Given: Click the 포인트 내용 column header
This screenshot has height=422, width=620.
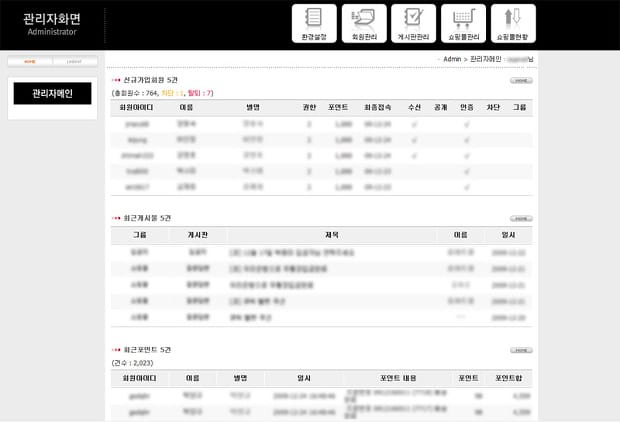Looking at the screenshot, I should click(398, 378).
